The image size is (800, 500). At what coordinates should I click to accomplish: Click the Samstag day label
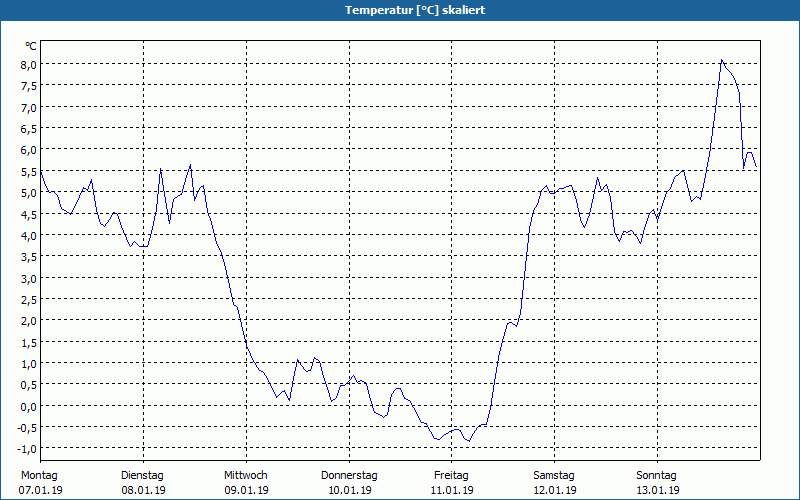(x=554, y=475)
